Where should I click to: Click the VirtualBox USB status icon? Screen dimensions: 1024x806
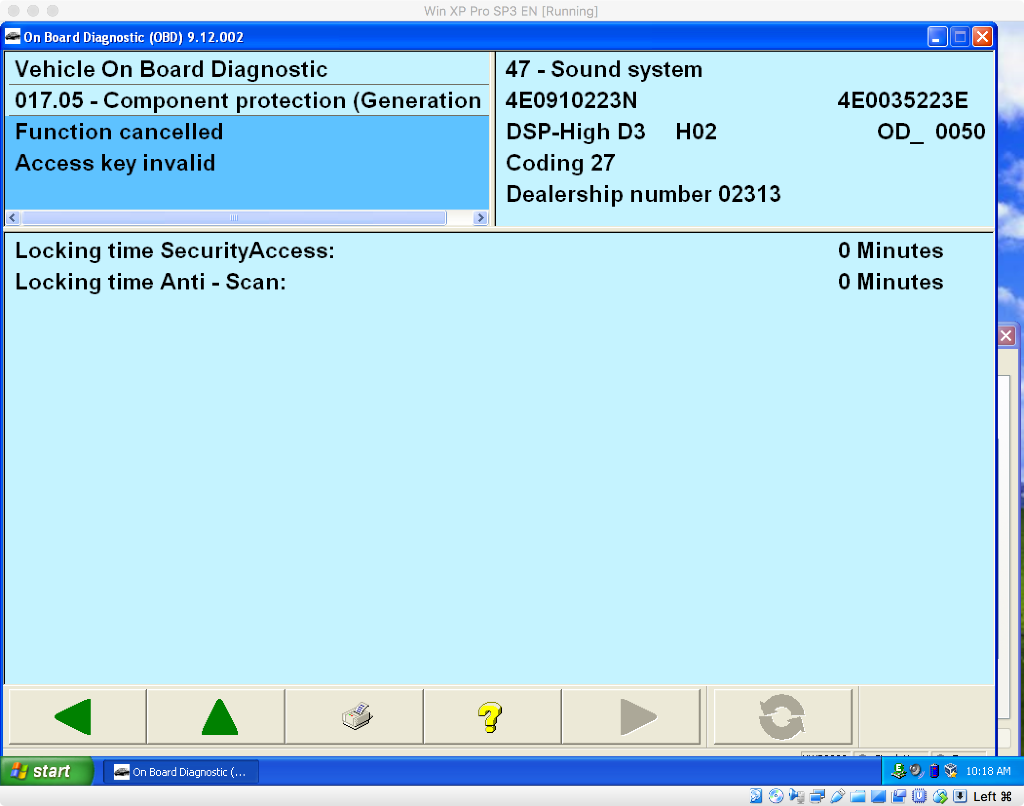838,796
